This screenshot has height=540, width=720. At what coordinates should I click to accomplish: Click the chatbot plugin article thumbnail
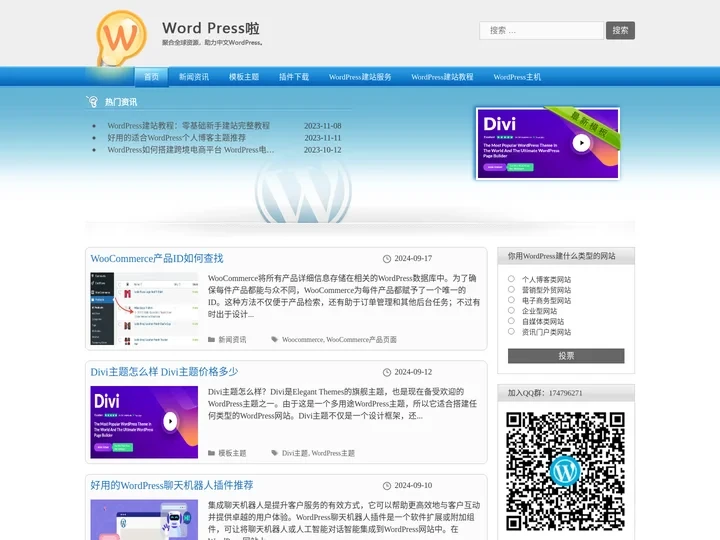point(144,520)
